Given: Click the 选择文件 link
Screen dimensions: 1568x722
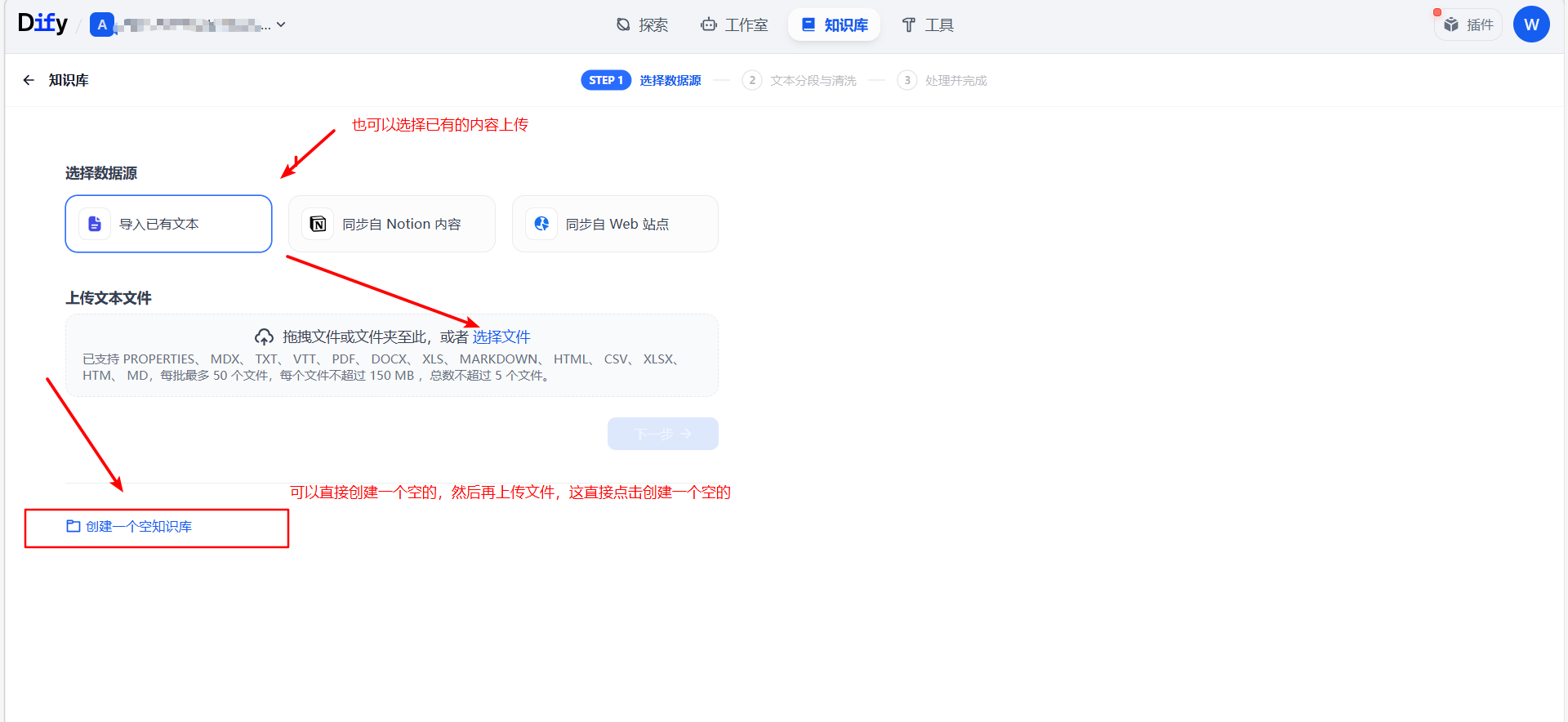Looking at the screenshot, I should 501,336.
